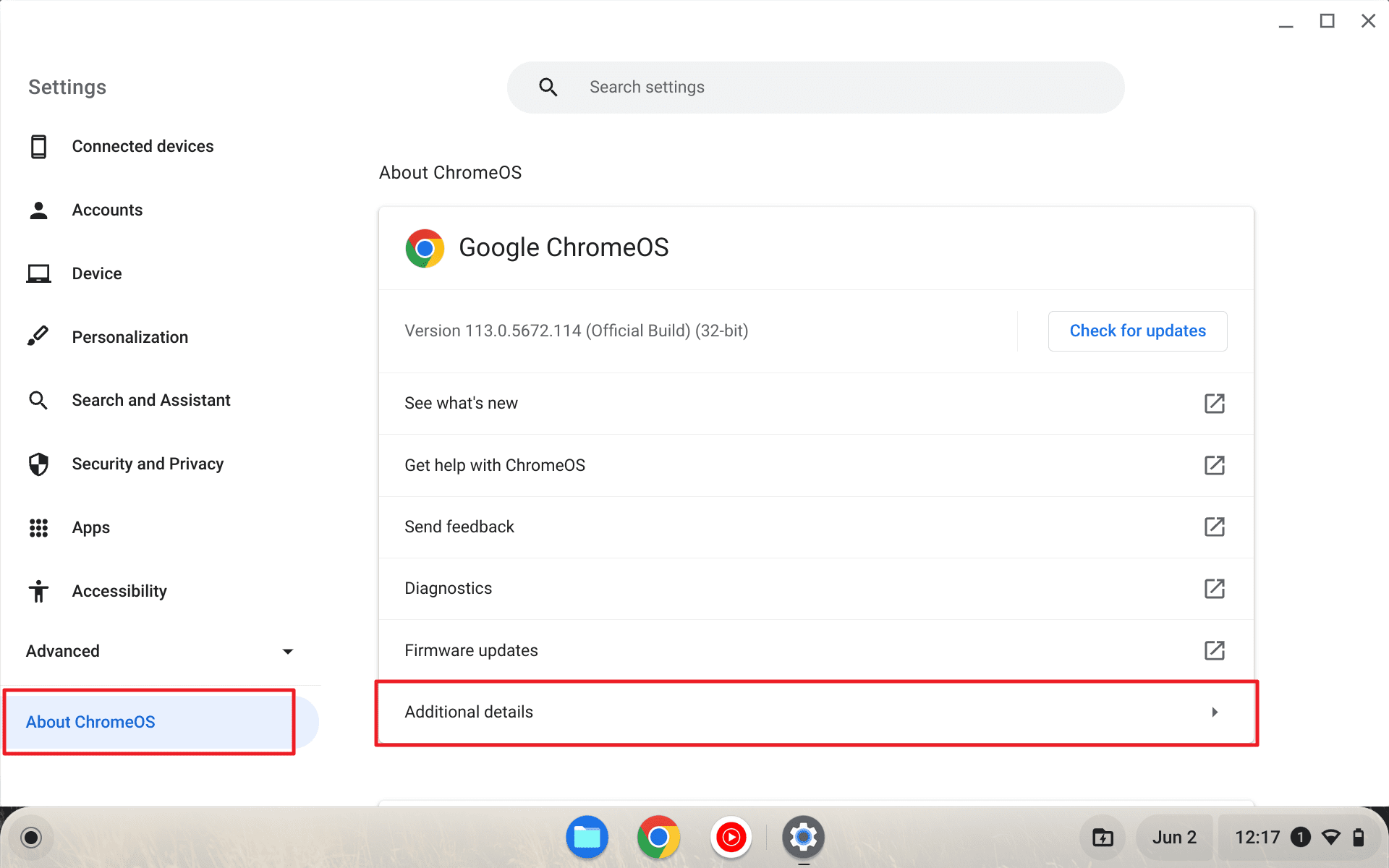Open external link icon for Get help
1389x868 pixels.
tap(1214, 465)
